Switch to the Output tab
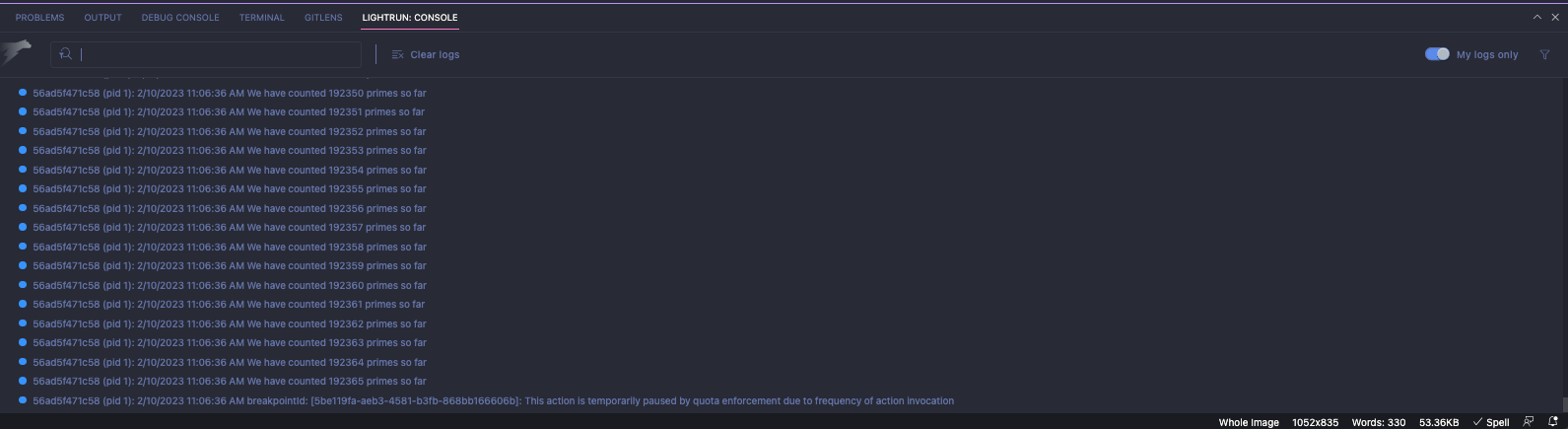Screen dimensions: 1568x429 point(102,18)
